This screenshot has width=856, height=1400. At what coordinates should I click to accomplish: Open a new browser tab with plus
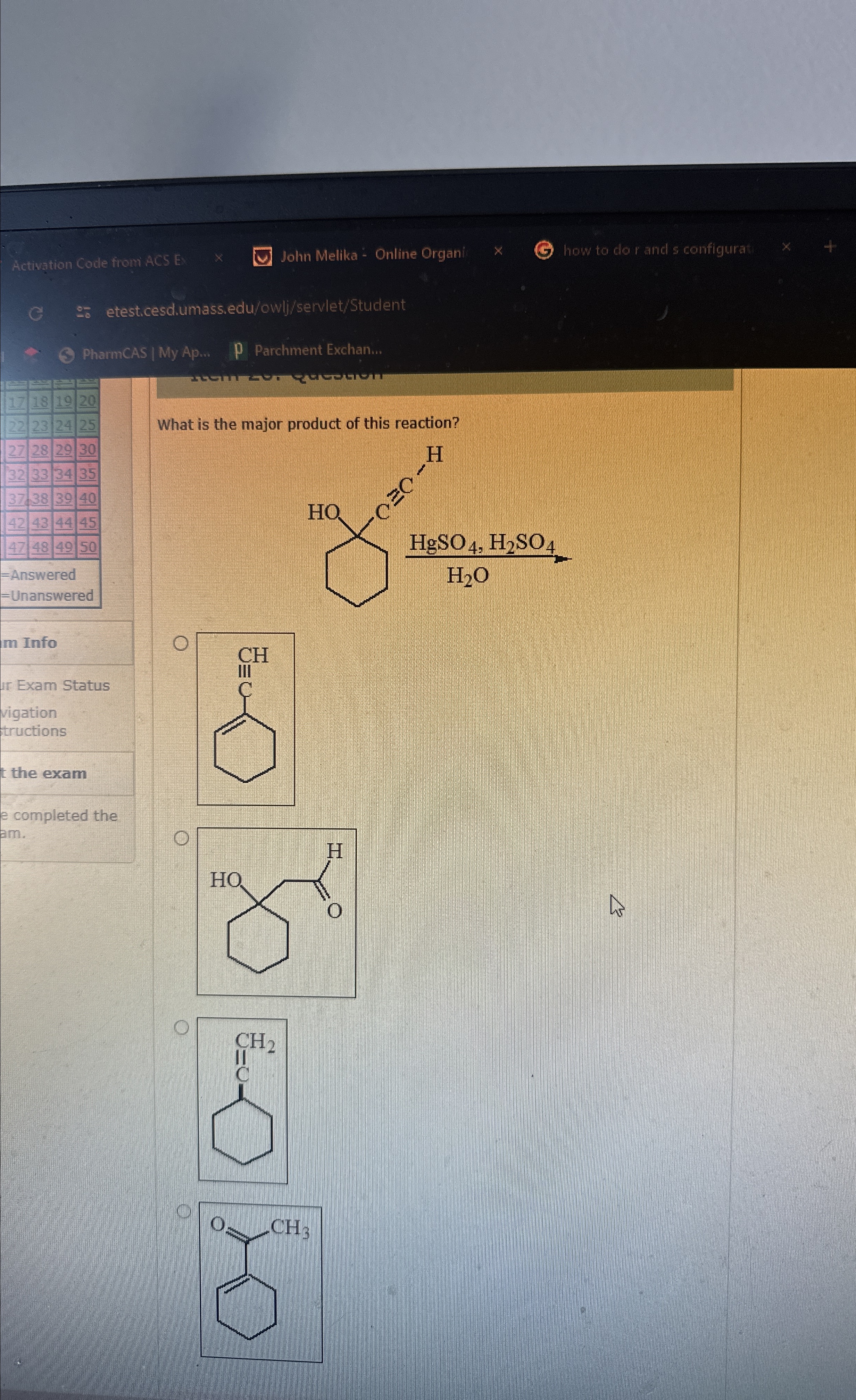tap(830, 247)
